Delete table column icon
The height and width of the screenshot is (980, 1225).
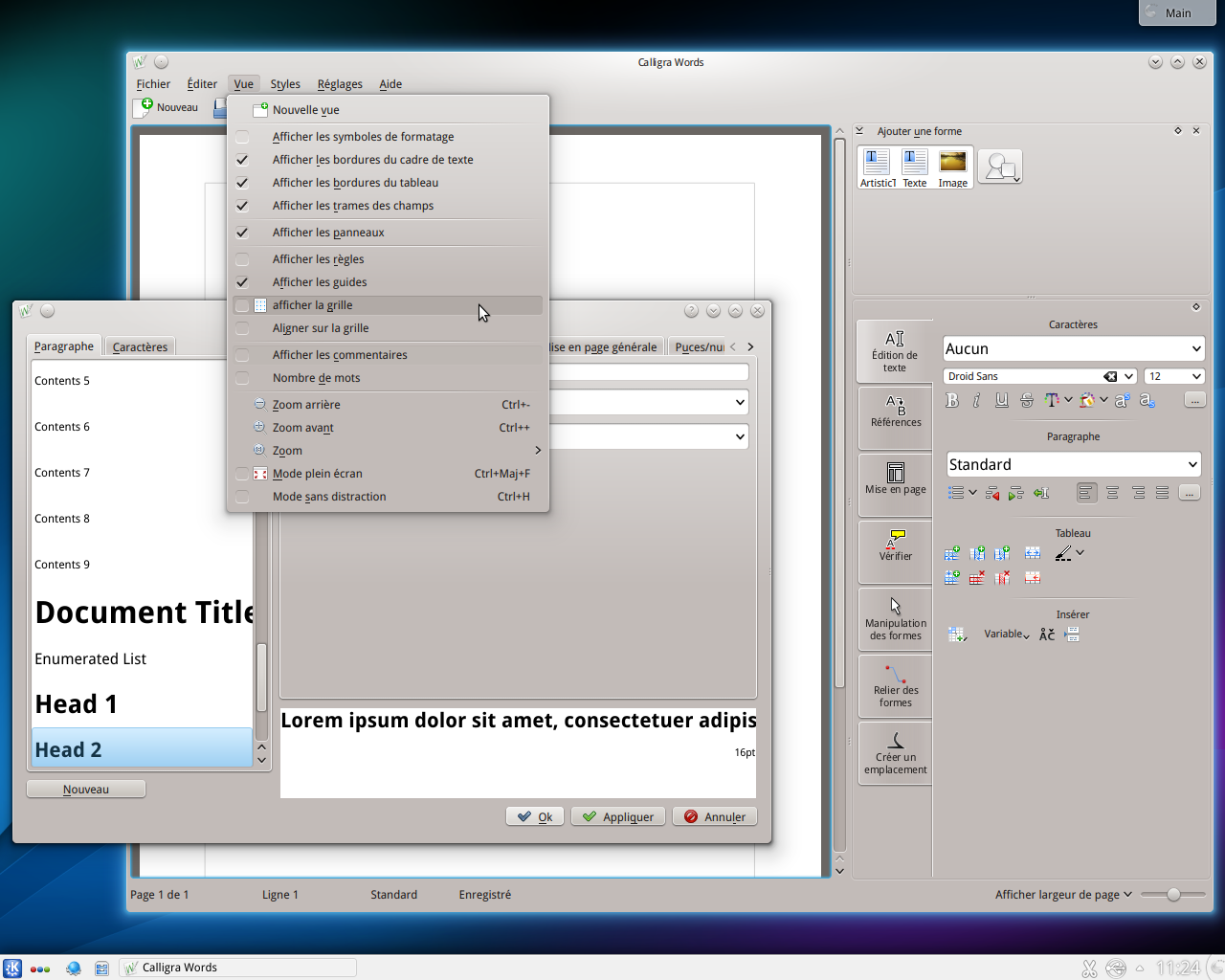coord(1002,578)
